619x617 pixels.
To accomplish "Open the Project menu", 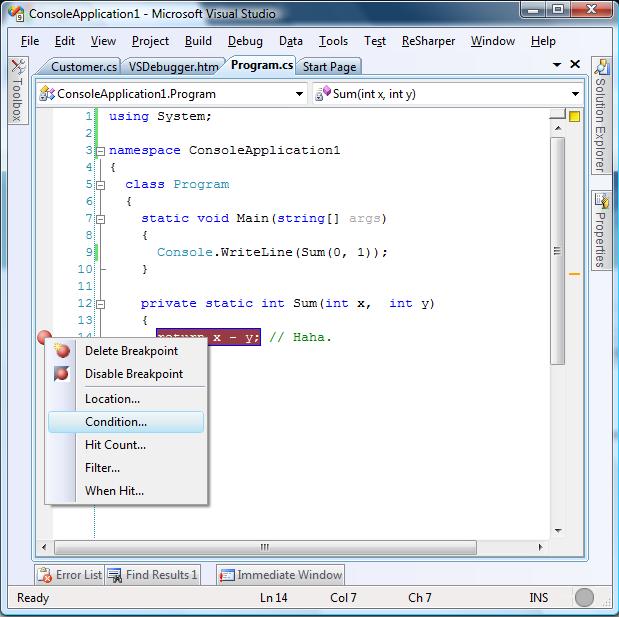I will (x=150, y=41).
